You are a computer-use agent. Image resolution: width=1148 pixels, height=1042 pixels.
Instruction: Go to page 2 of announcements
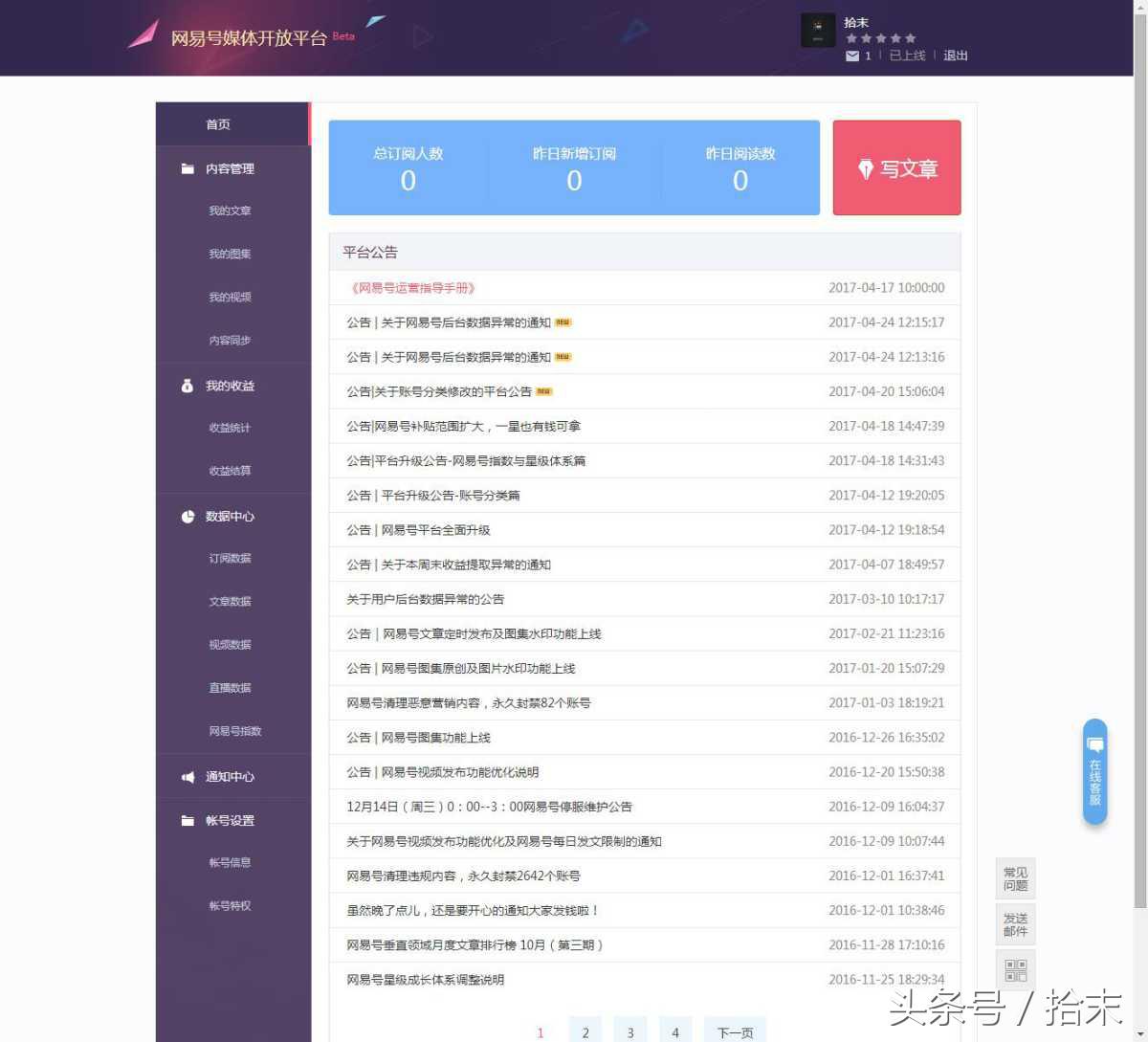coord(585,1031)
